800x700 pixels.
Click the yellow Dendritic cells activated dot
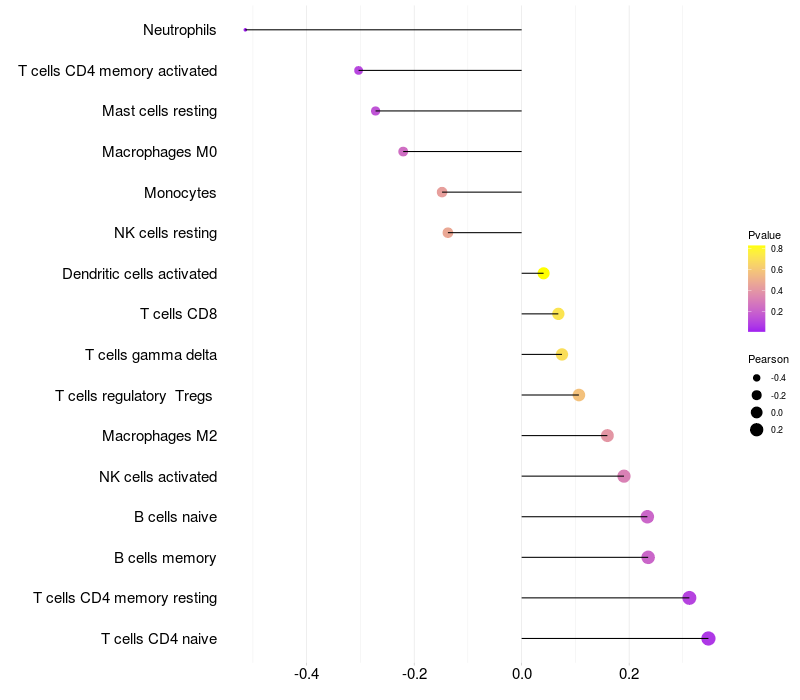click(543, 273)
